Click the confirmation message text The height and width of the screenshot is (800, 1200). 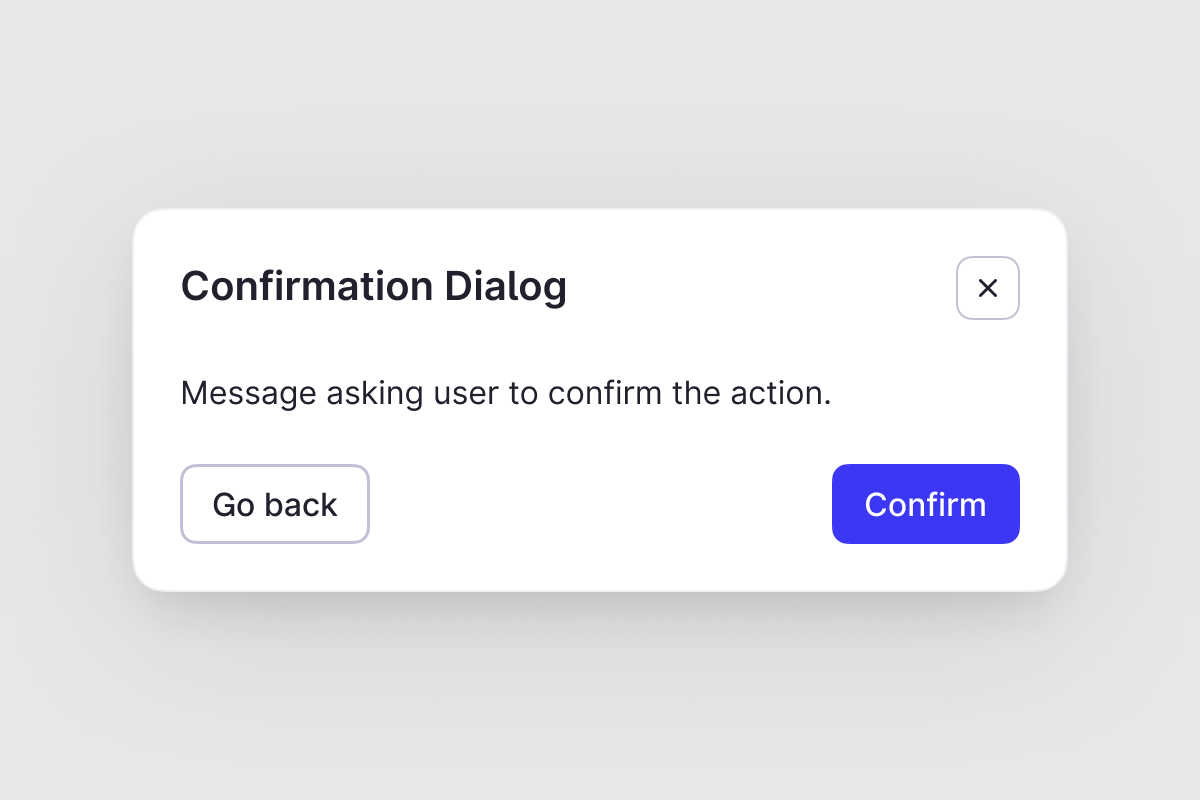pyautogui.click(x=505, y=393)
